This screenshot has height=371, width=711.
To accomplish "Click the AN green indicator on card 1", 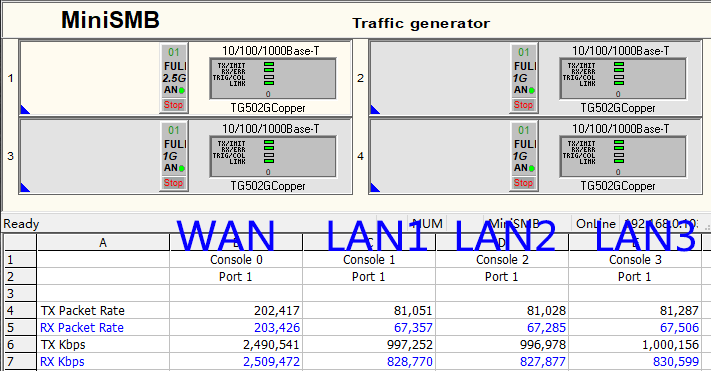I will point(181,90).
